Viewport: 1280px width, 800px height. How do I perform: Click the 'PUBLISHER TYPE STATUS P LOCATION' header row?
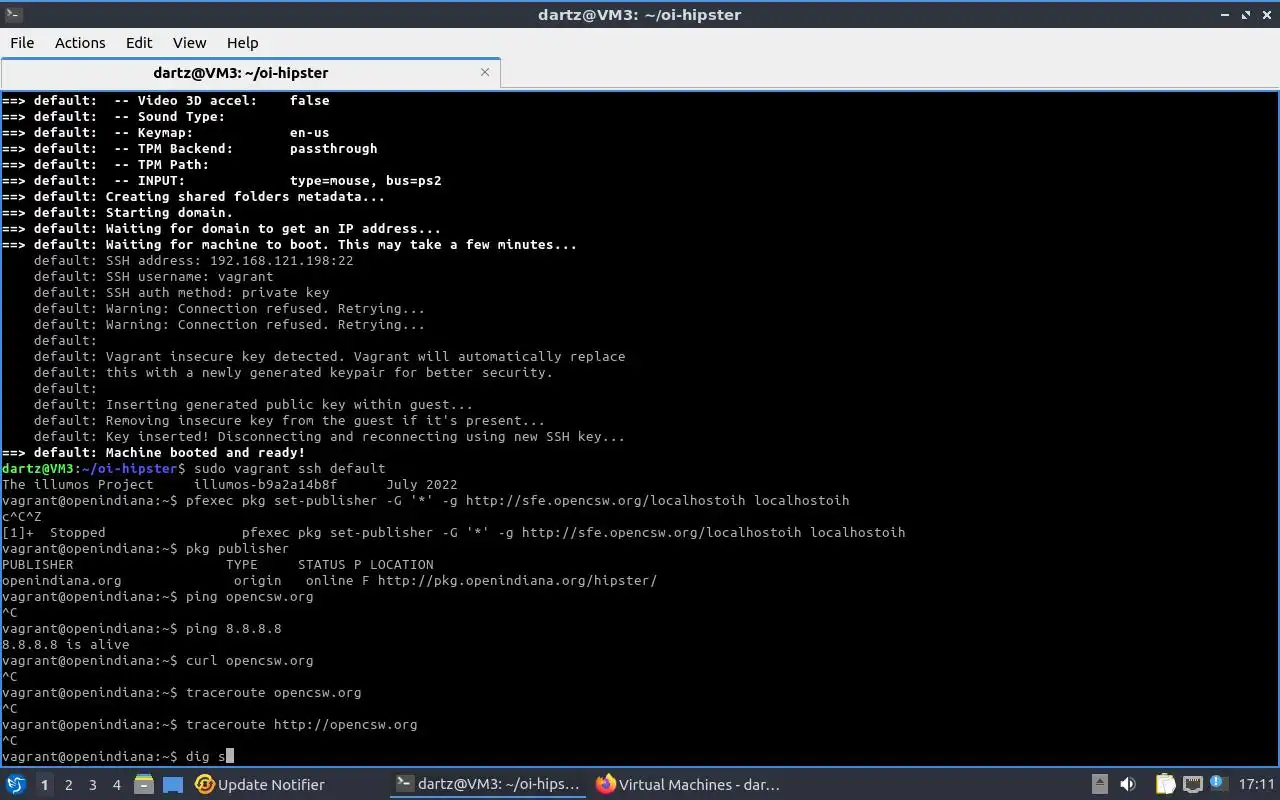[217, 564]
